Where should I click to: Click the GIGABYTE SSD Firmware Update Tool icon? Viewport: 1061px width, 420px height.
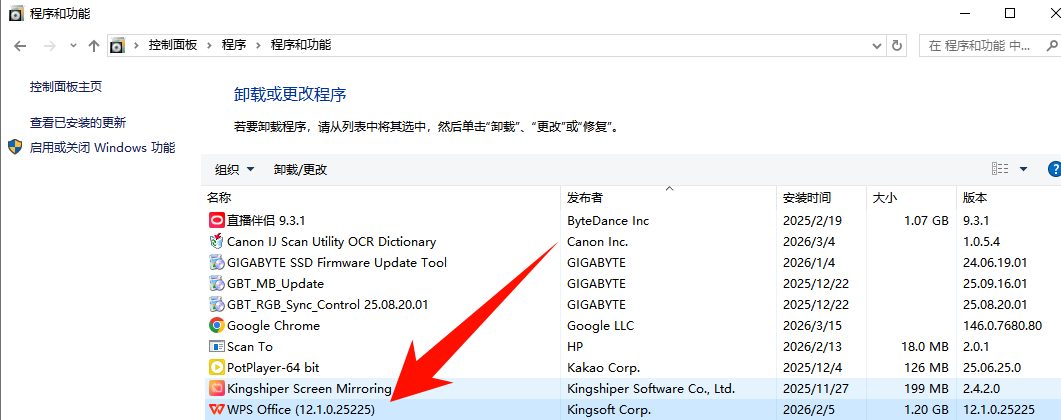point(217,262)
